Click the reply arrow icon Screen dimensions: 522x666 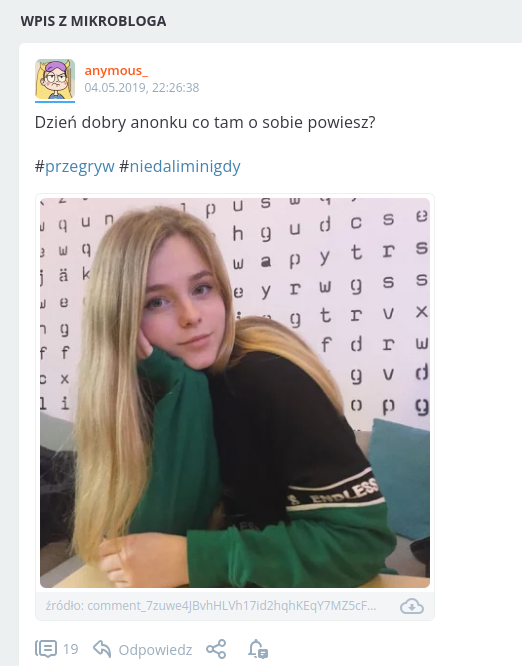(102, 649)
